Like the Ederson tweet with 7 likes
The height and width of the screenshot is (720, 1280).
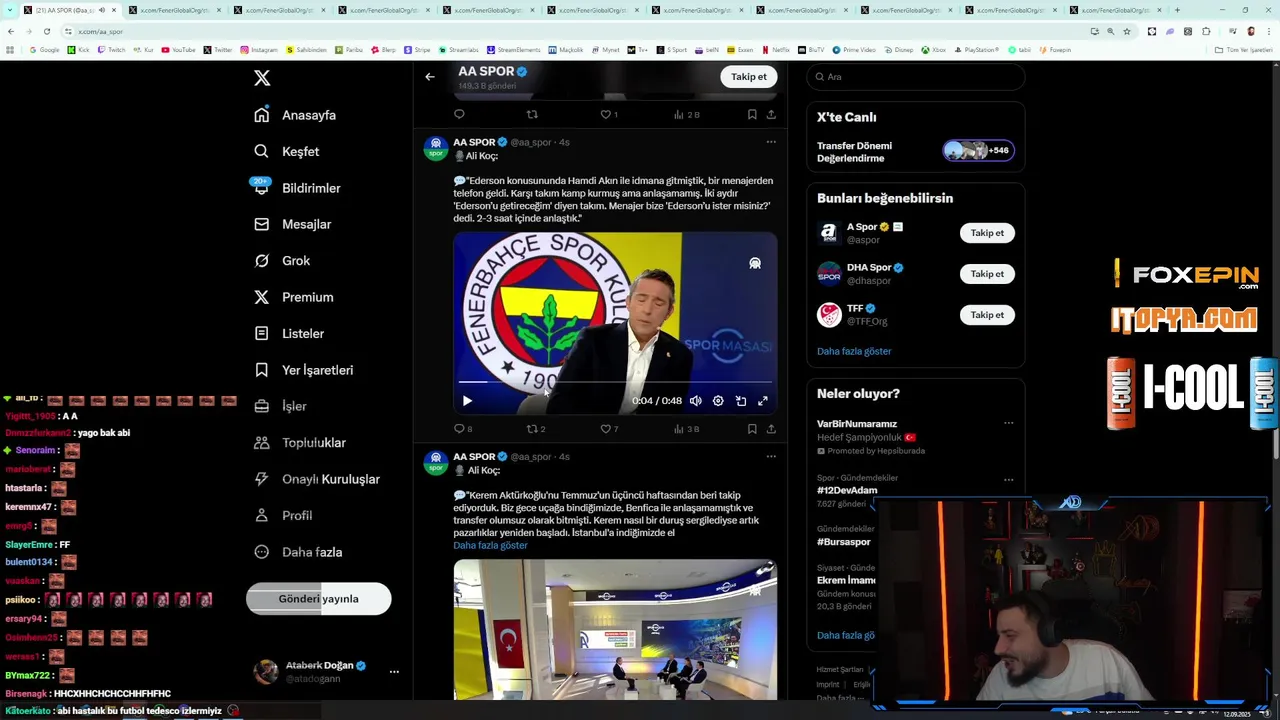point(609,429)
